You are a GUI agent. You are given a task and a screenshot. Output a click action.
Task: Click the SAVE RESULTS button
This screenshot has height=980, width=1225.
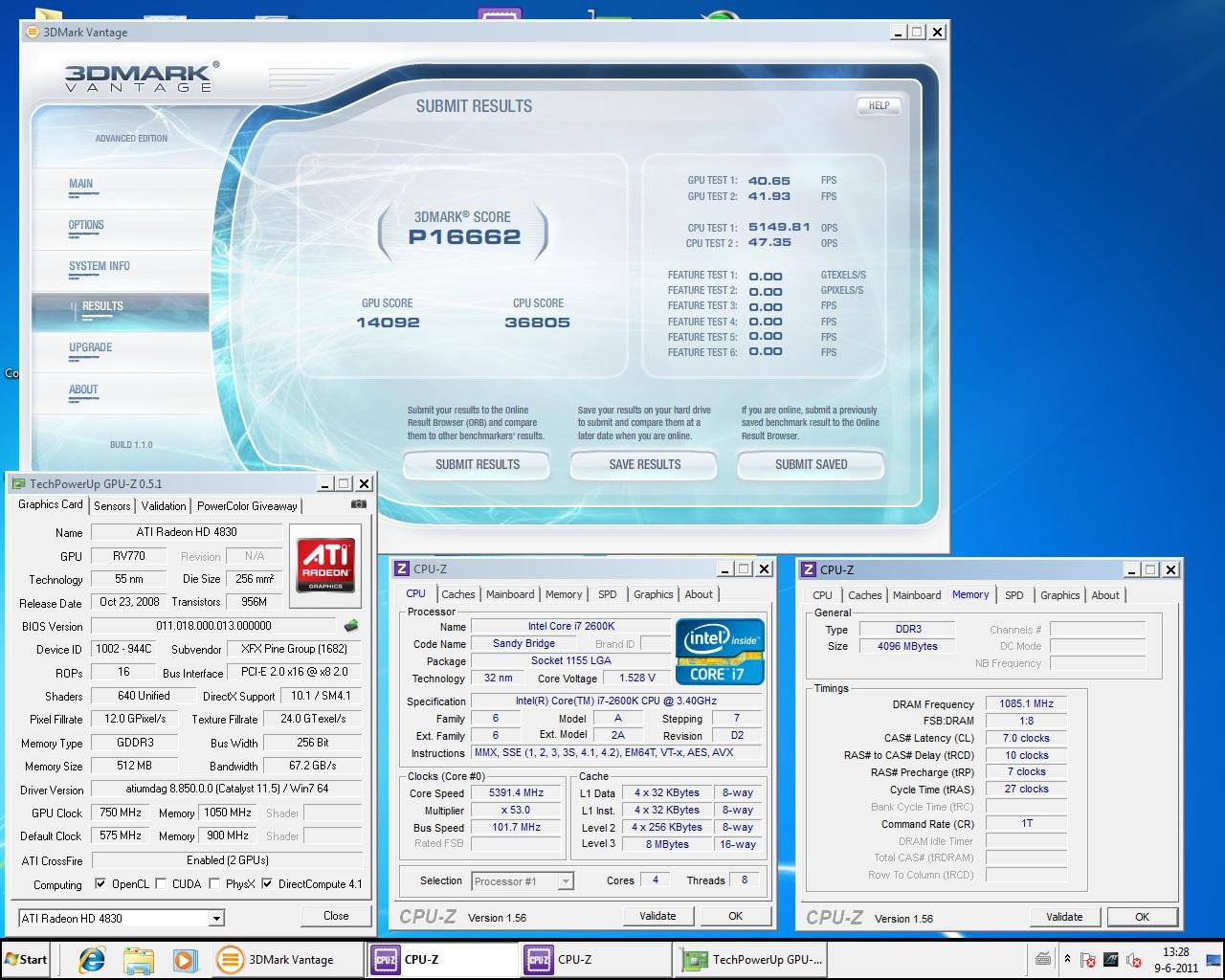pyautogui.click(x=645, y=465)
